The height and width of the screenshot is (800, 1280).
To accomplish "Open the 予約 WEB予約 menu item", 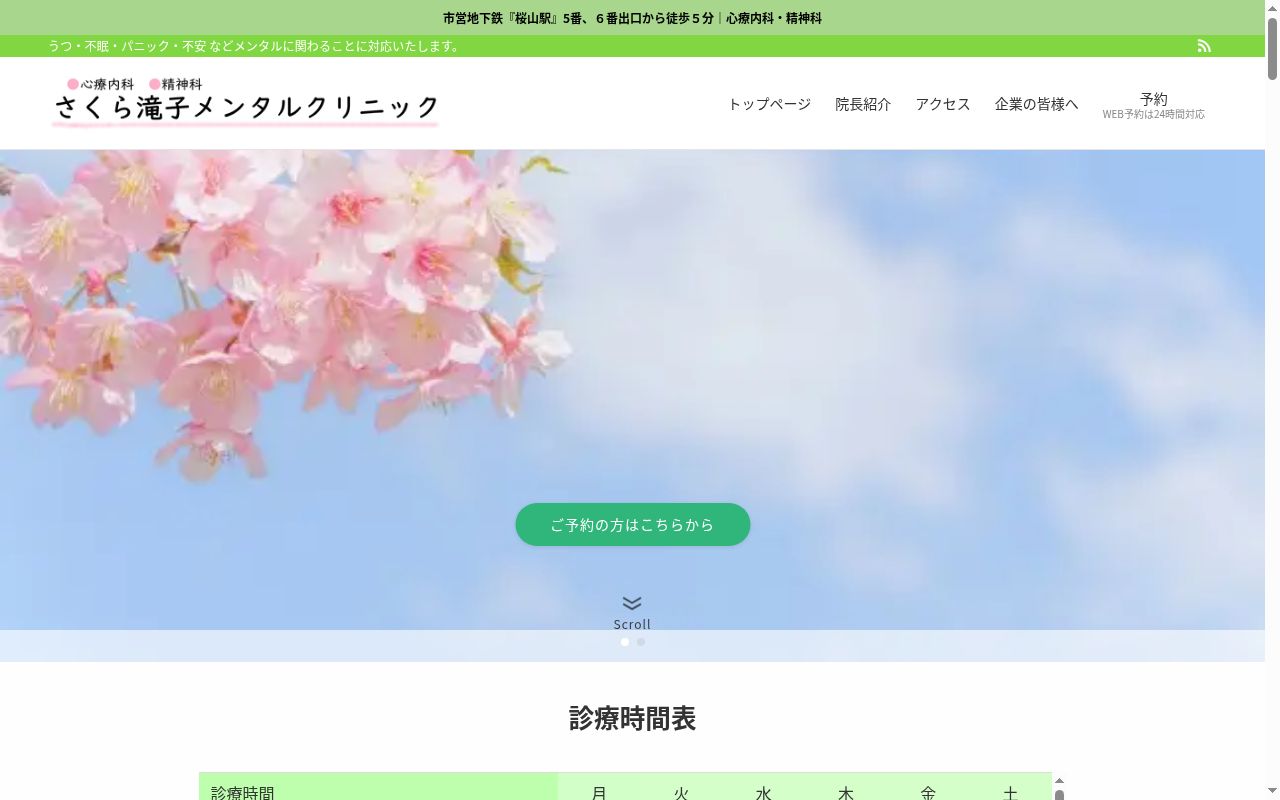I will click(x=1153, y=105).
